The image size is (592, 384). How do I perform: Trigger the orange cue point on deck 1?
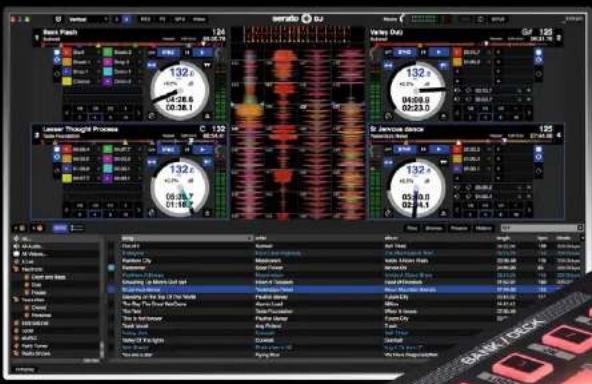[x=67, y=62]
